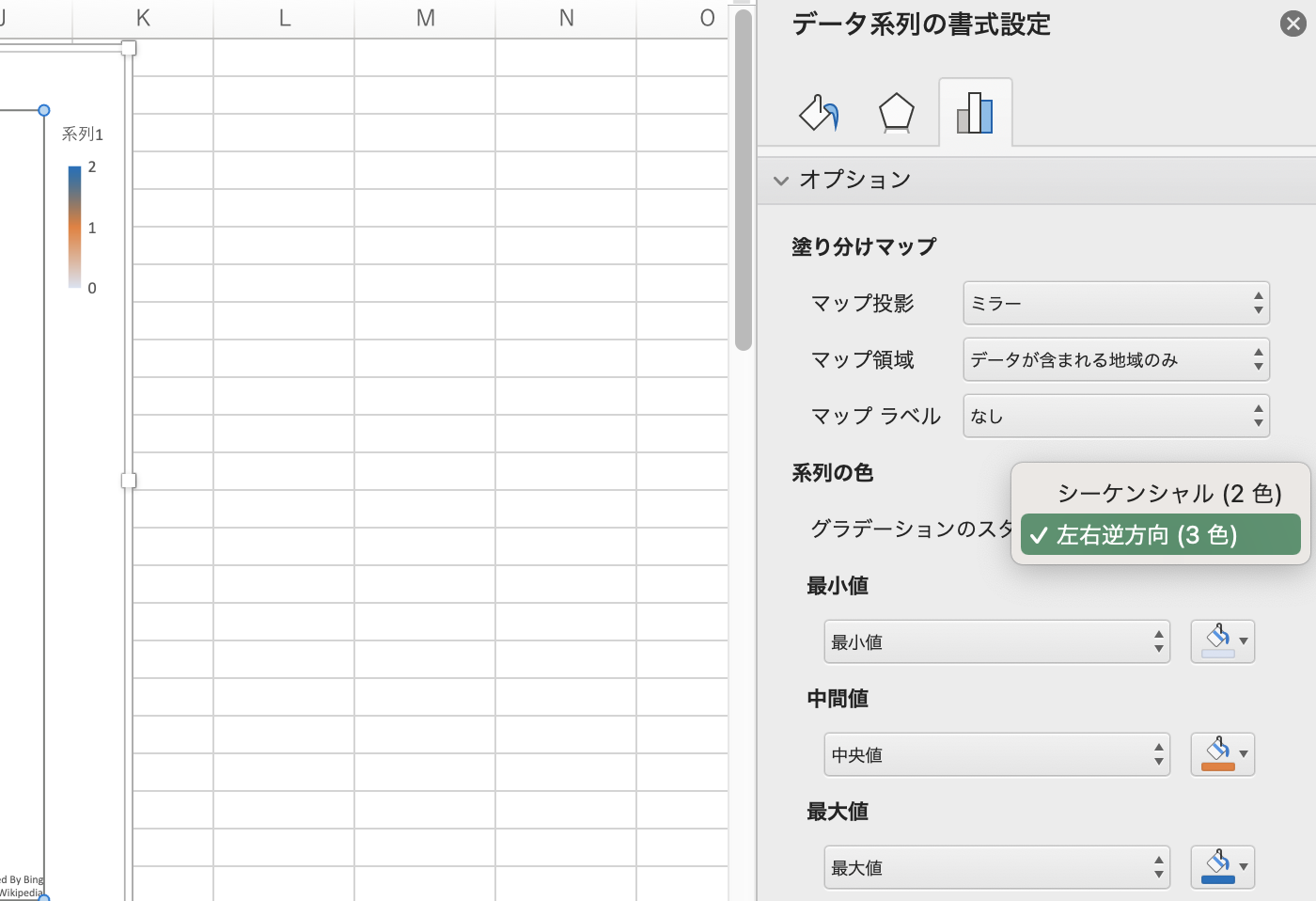Open the Effects pentagon tab
Screen dimensions: 1316x901
[896, 113]
